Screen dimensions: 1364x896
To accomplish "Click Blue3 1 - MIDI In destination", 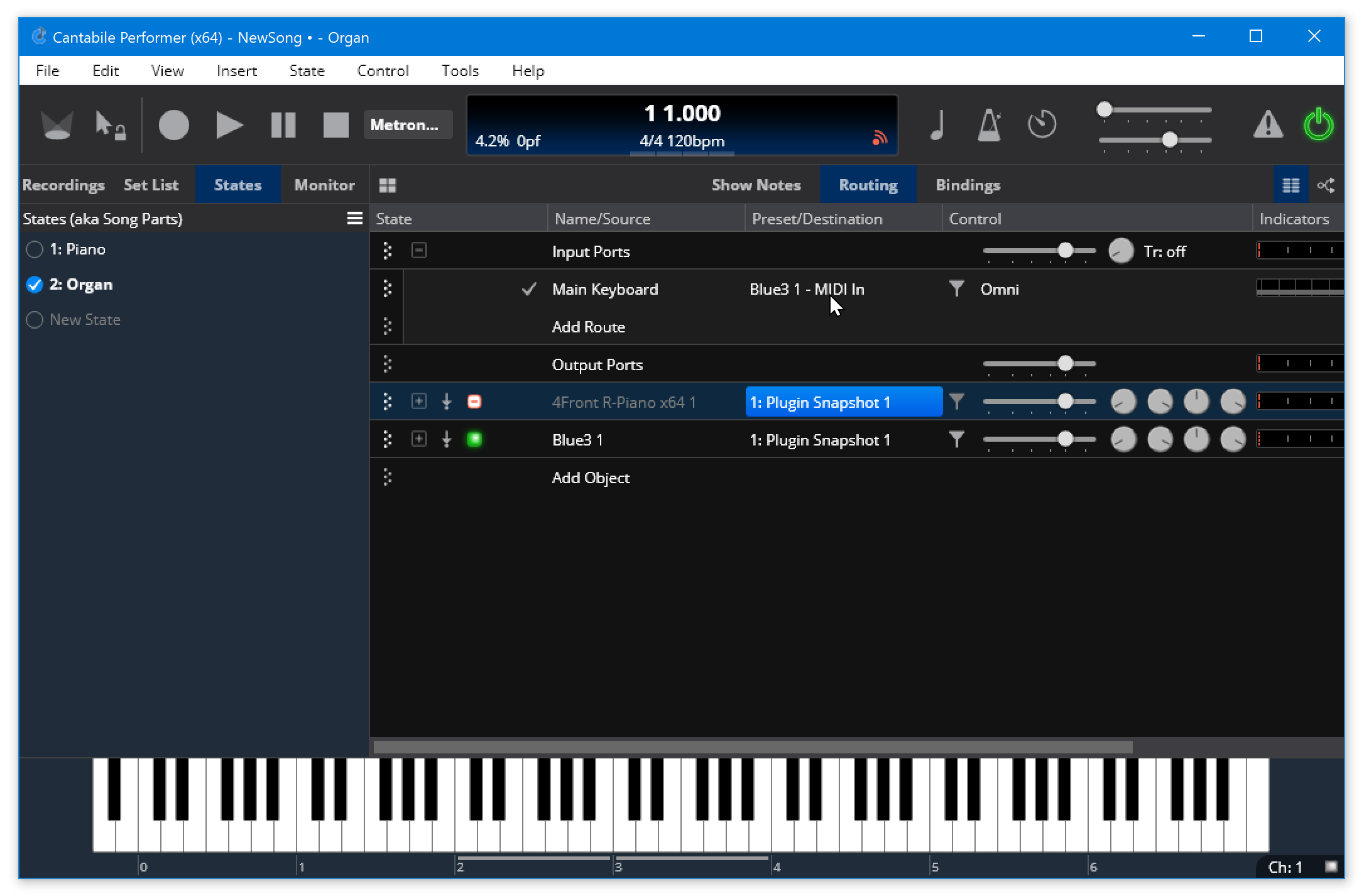I will coord(807,289).
